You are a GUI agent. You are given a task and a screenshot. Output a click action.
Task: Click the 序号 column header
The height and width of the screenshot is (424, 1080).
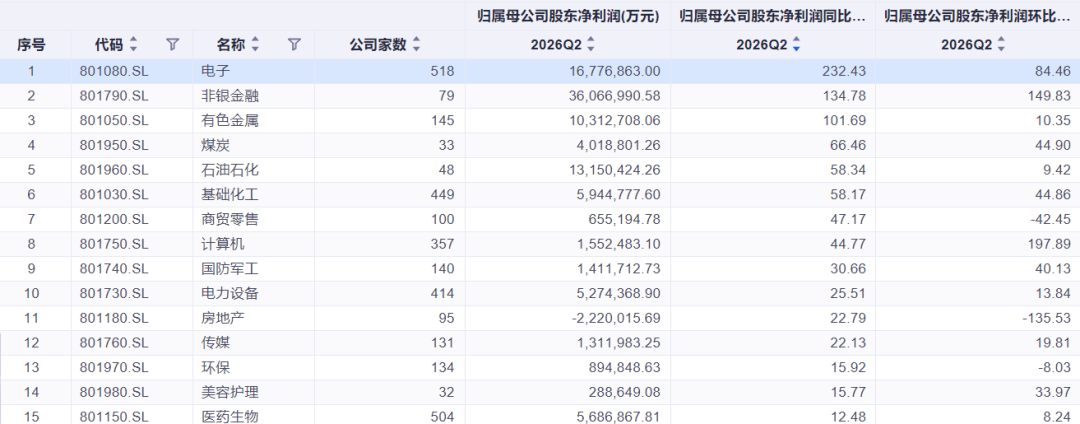(31, 45)
